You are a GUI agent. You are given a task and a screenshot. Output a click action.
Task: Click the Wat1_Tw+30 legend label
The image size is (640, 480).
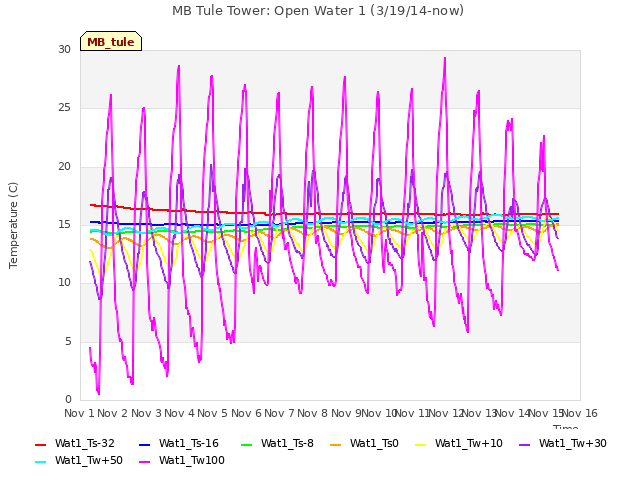573,443
